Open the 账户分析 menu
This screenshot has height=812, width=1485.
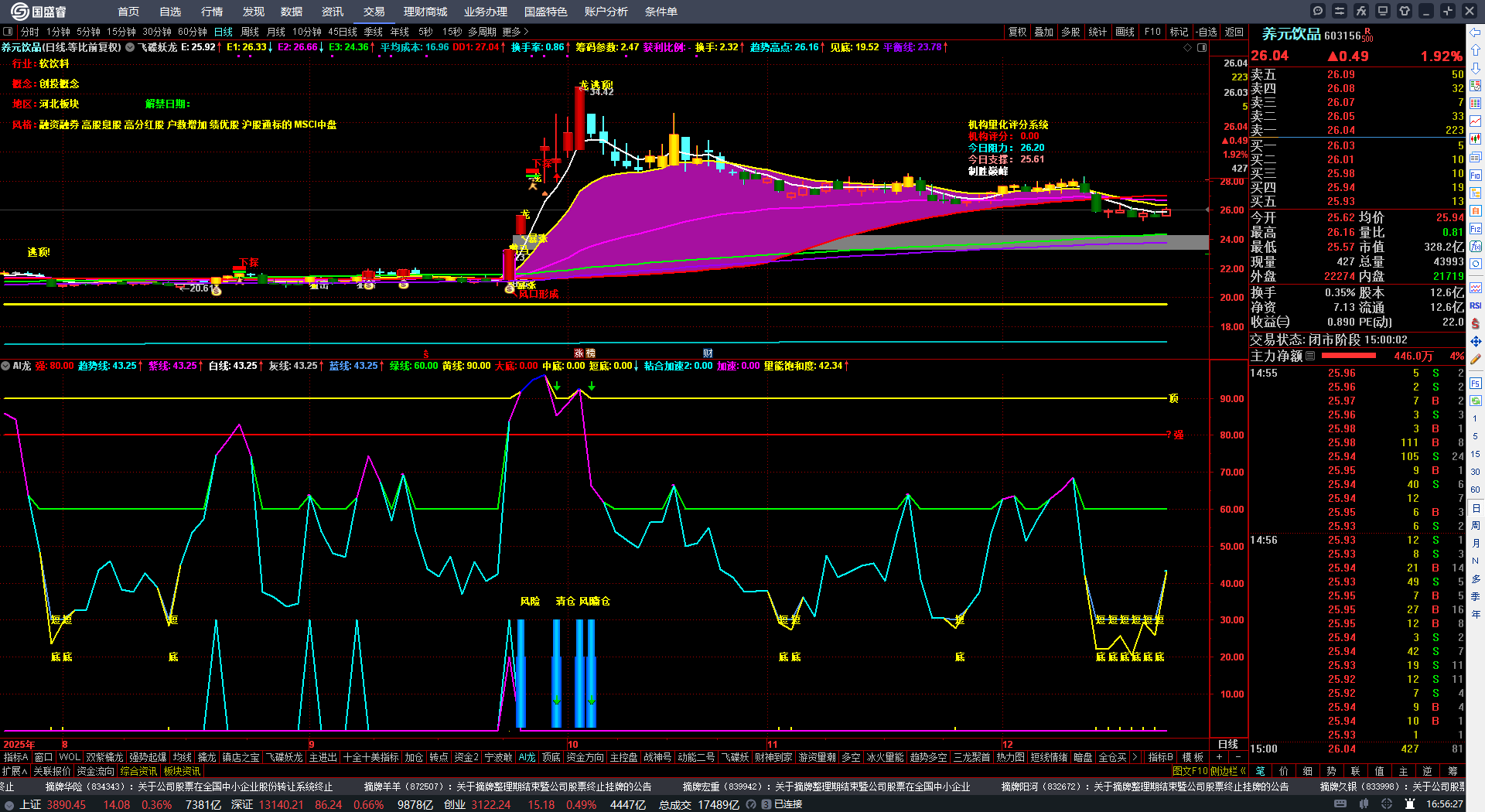[x=606, y=12]
